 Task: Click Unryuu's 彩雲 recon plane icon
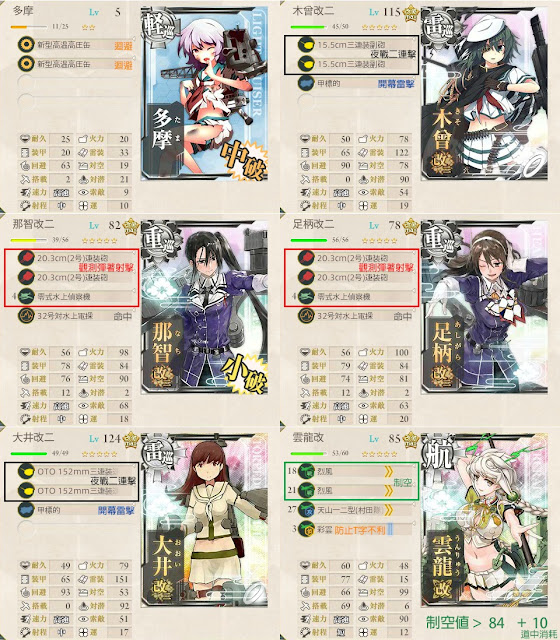pos(306,529)
